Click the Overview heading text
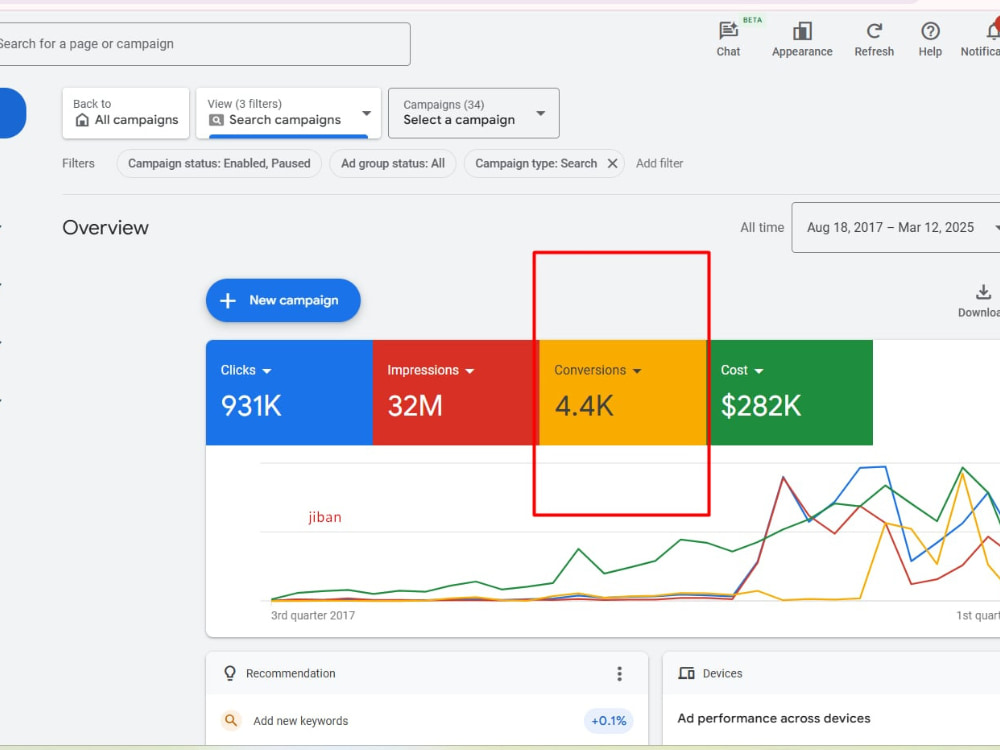1000x750 pixels. pos(105,228)
